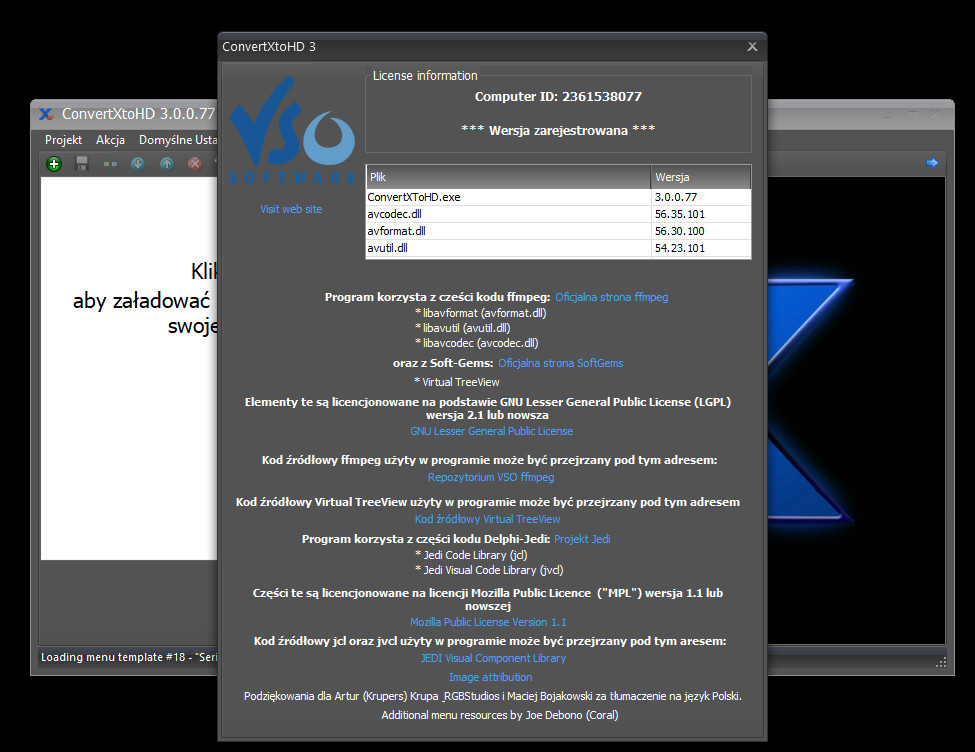Open the Repozytorium VSO ffmpeg link
Viewport: 975px width, 752px height.
pyautogui.click(x=491, y=477)
